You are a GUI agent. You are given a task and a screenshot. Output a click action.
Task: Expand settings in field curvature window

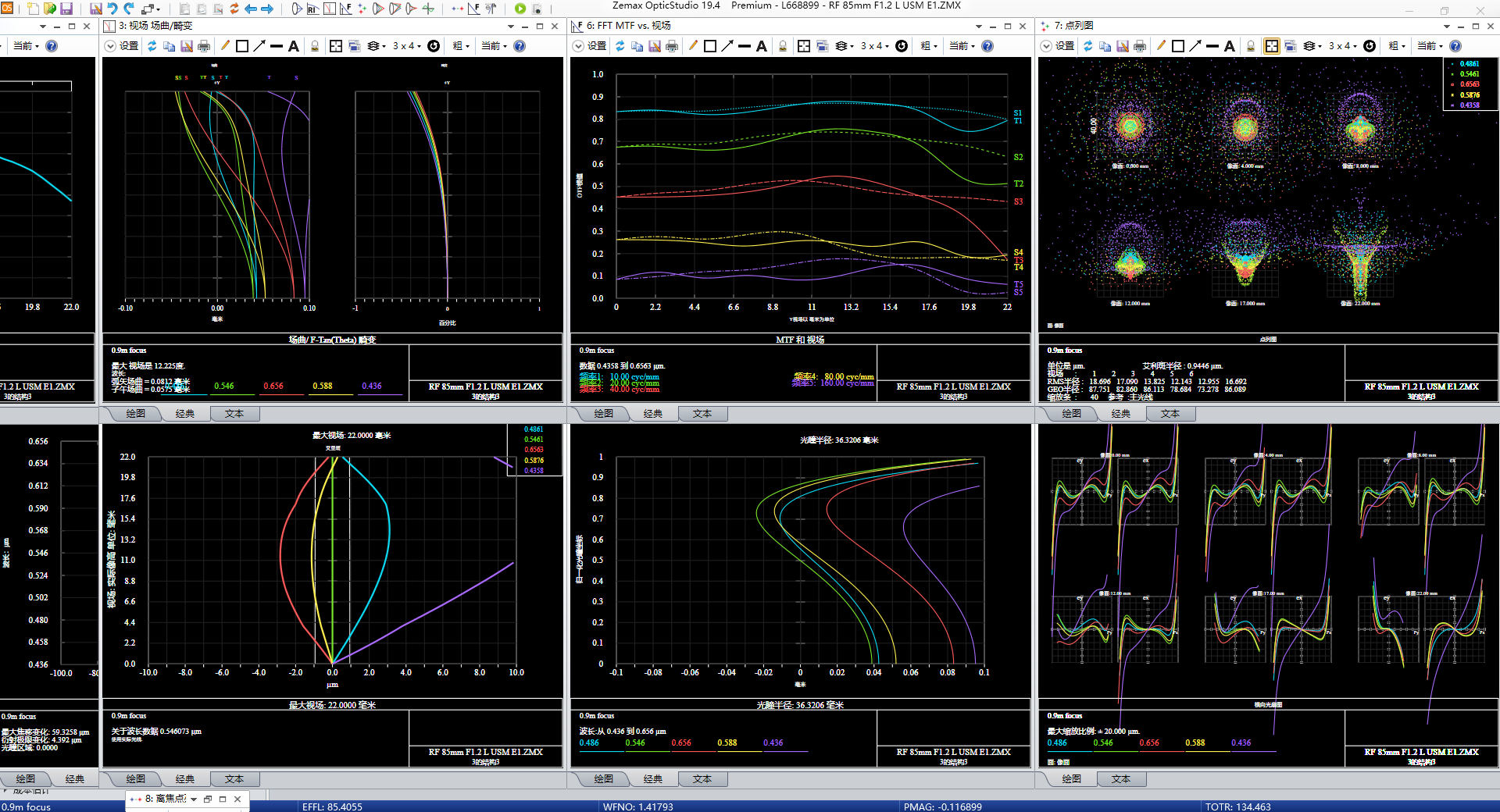[x=110, y=46]
